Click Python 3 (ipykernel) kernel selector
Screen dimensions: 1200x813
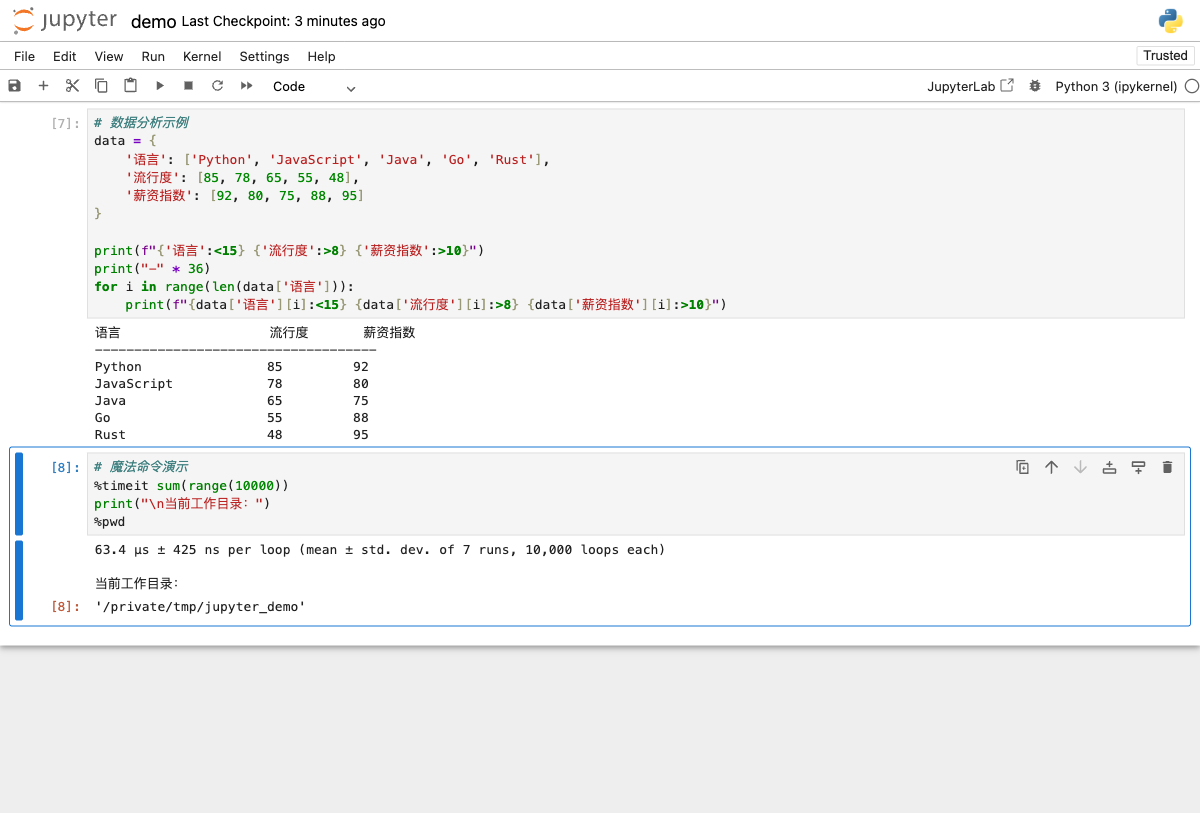1116,87
